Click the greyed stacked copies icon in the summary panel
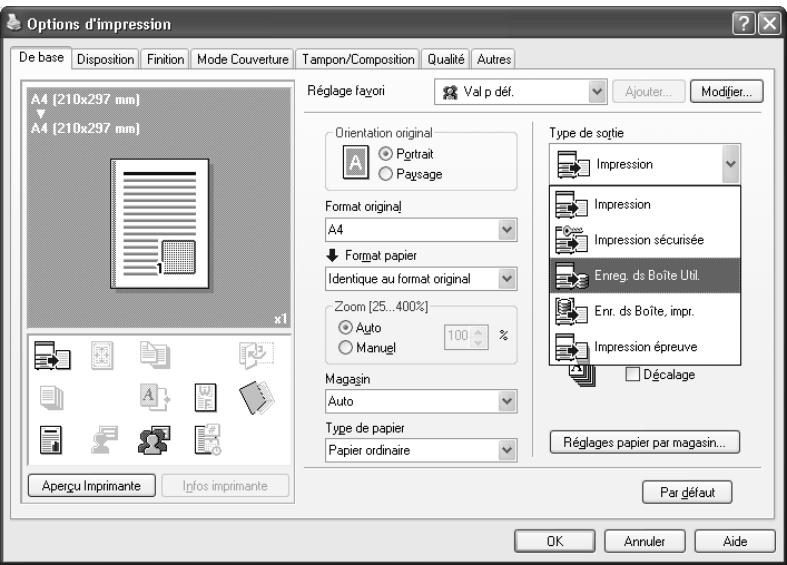 coord(52,397)
